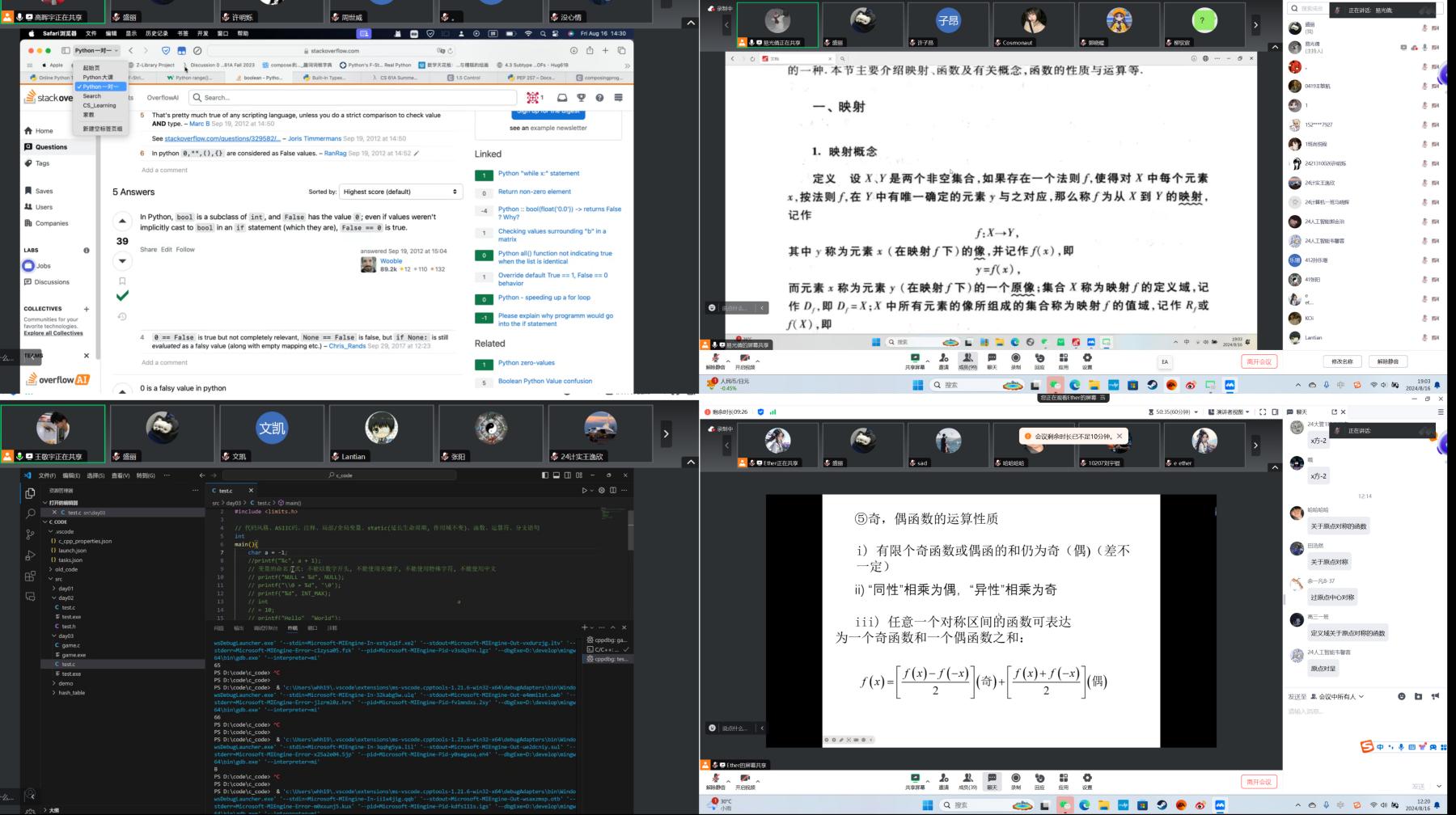The height and width of the screenshot is (815, 1456).
Task: Collapse the day02 folder in file tree
Action: pos(66,598)
